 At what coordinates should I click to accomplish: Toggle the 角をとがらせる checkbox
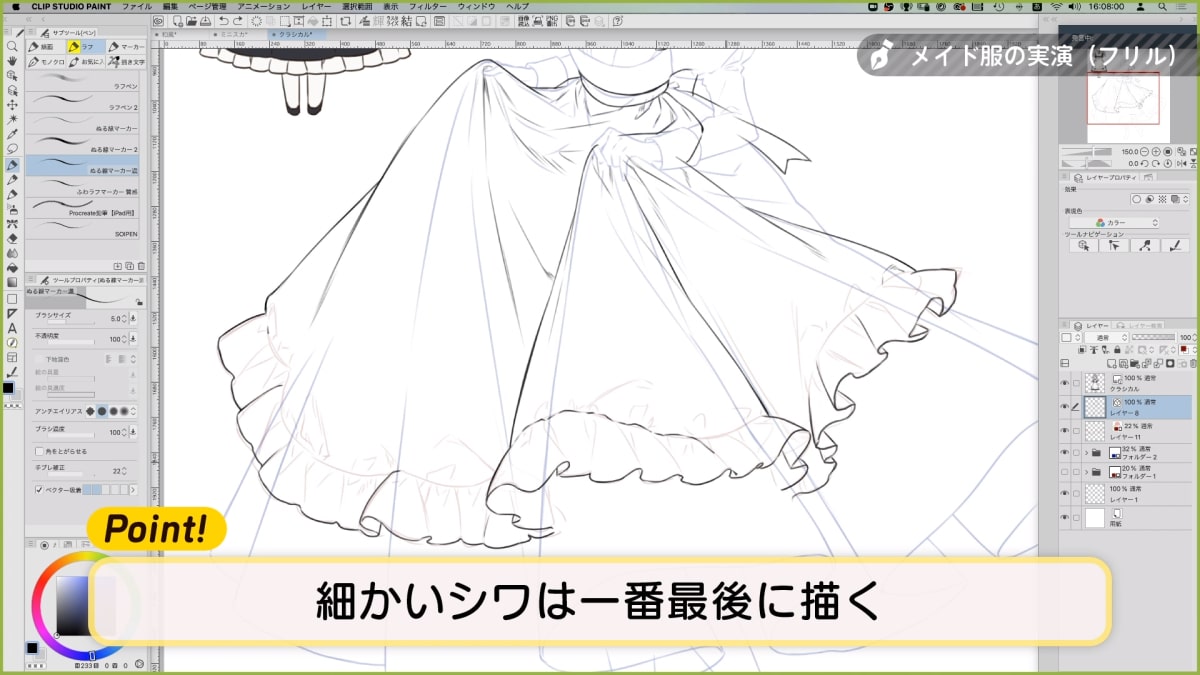[39, 452]
